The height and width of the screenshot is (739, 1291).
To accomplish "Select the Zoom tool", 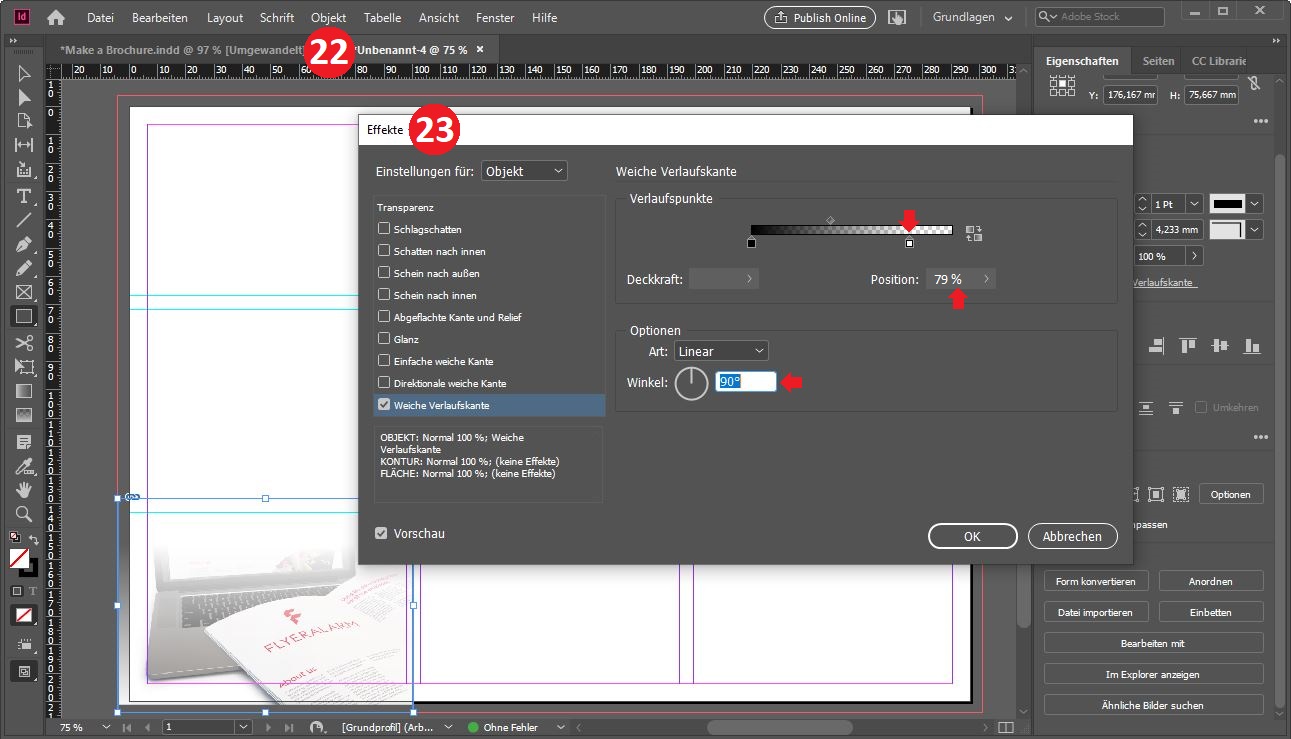I will coord(24,514).
